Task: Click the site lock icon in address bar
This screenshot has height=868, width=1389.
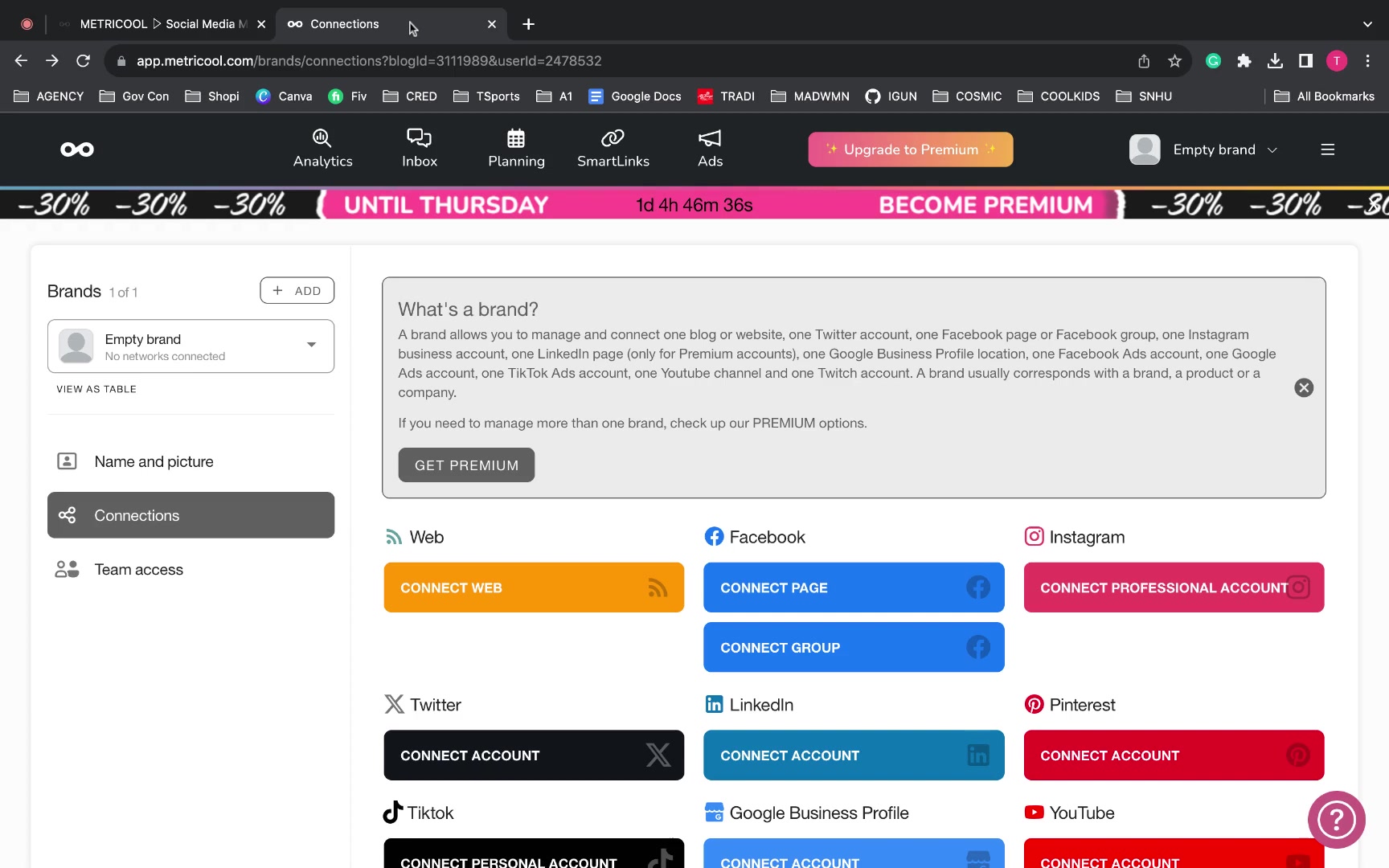Action: coord(121,61)
